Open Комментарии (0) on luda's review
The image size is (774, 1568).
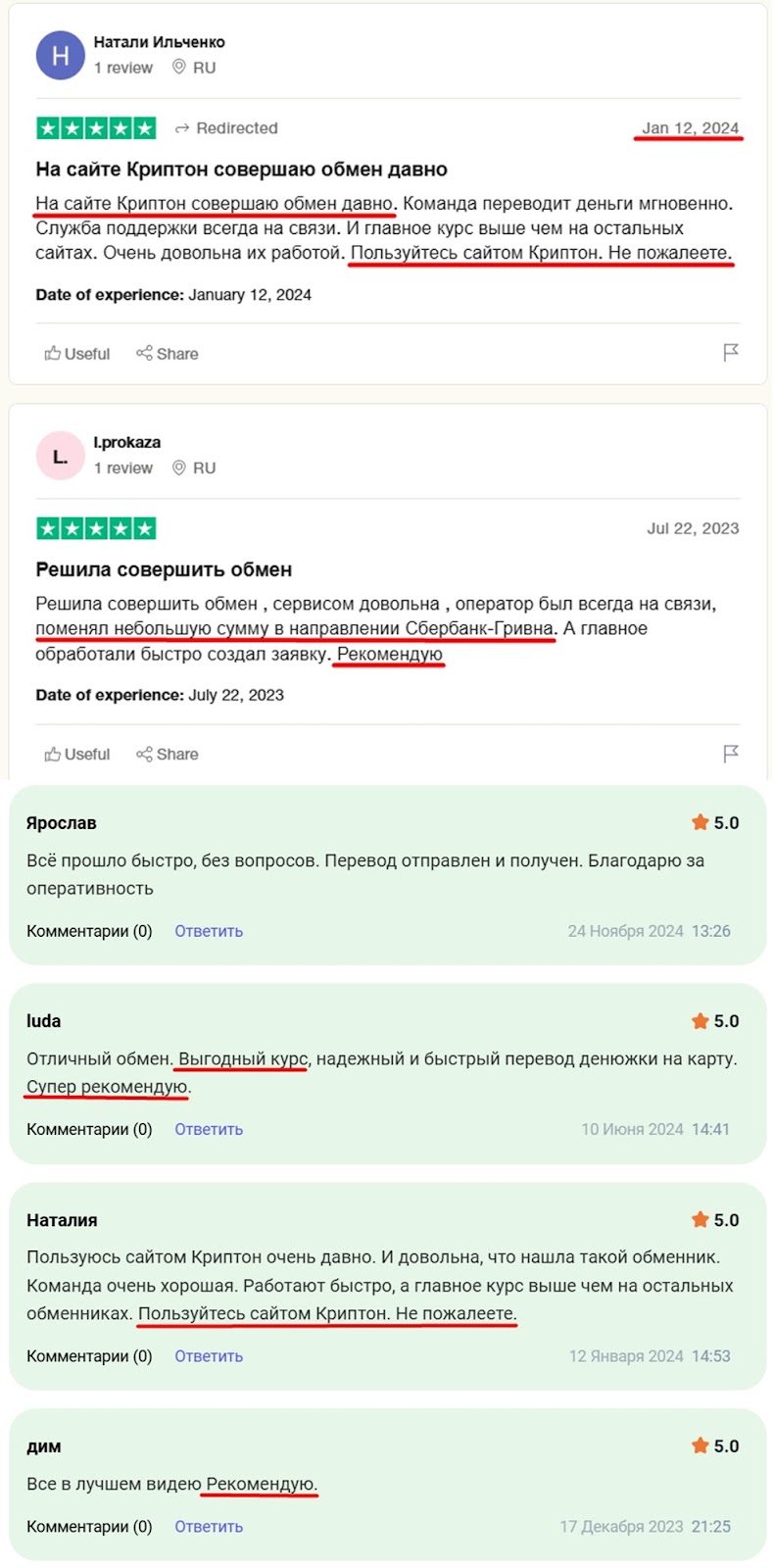[89, 1129]
